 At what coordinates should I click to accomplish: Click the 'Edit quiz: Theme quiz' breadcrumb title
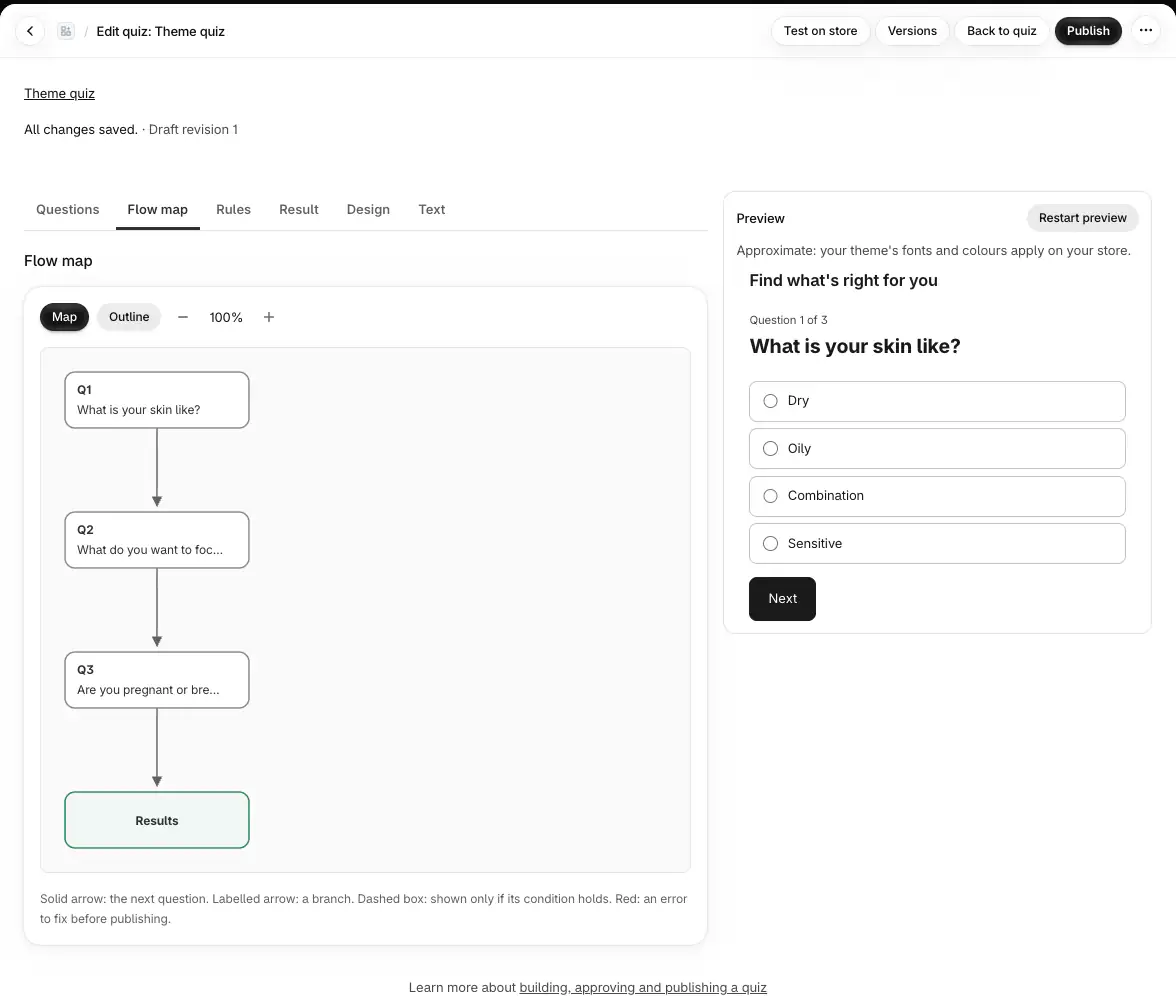point(160,32)
